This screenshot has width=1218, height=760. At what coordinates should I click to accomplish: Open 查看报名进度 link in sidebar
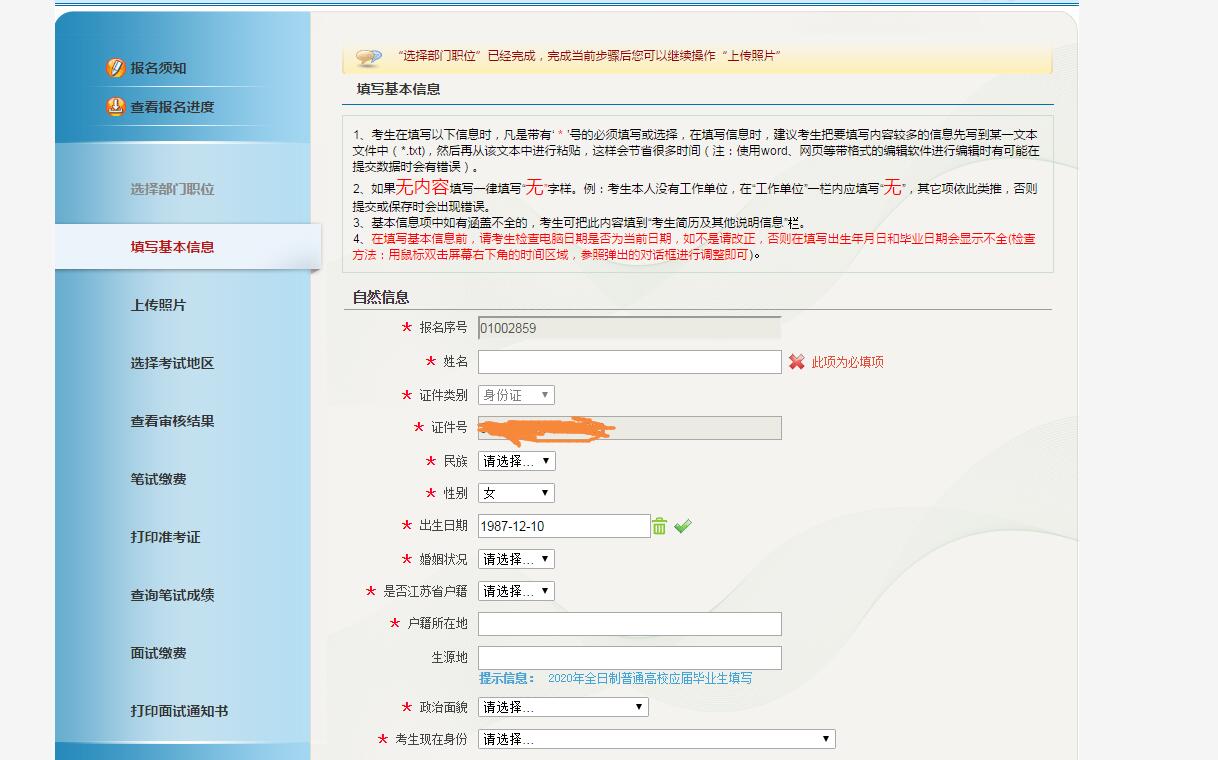[172, 107]
